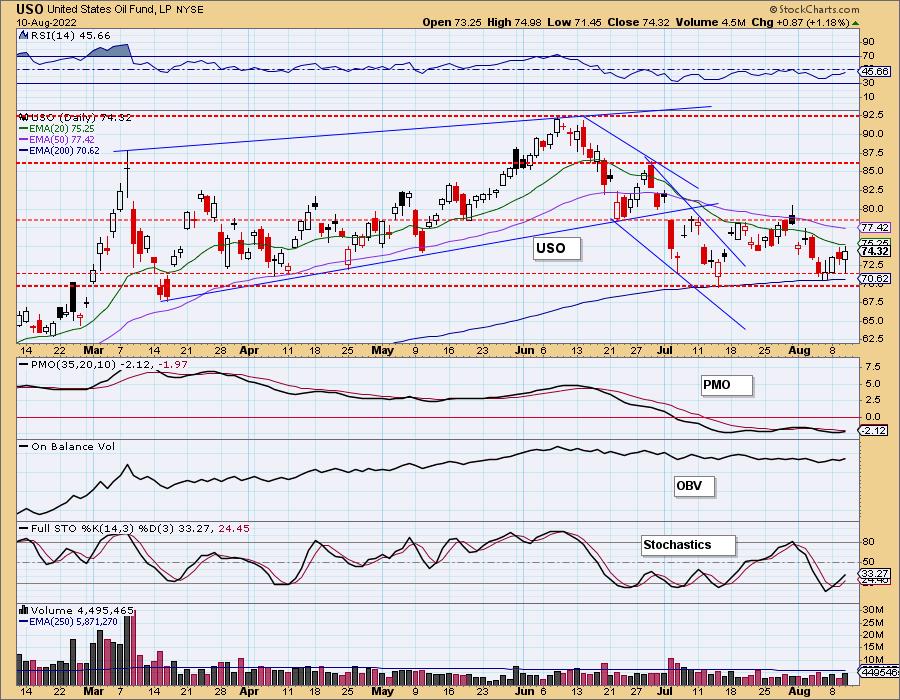Click the 92.5 price axis level

[872, 115]
